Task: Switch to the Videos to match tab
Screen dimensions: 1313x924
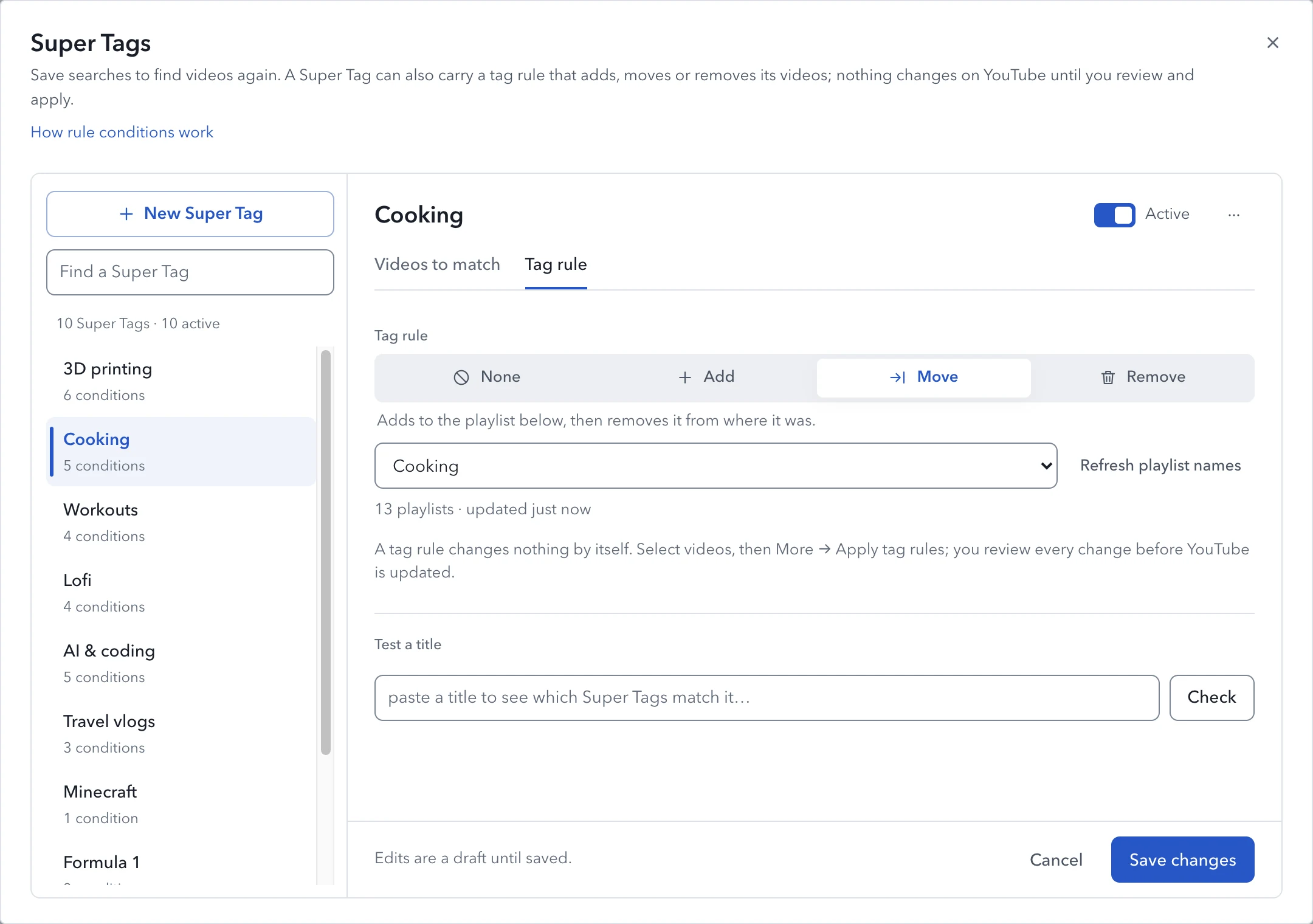Action: (437, 264)
